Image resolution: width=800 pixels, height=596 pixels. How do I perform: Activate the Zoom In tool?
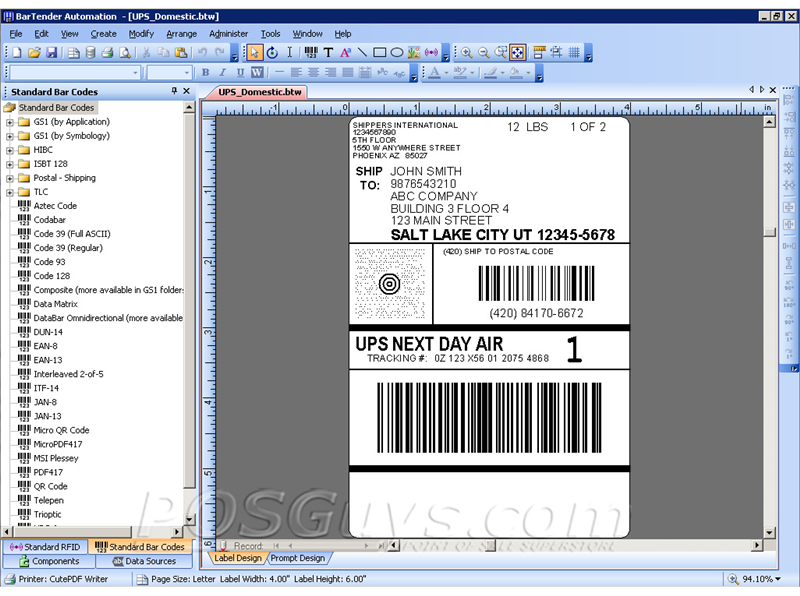click(x=468, y=51)
